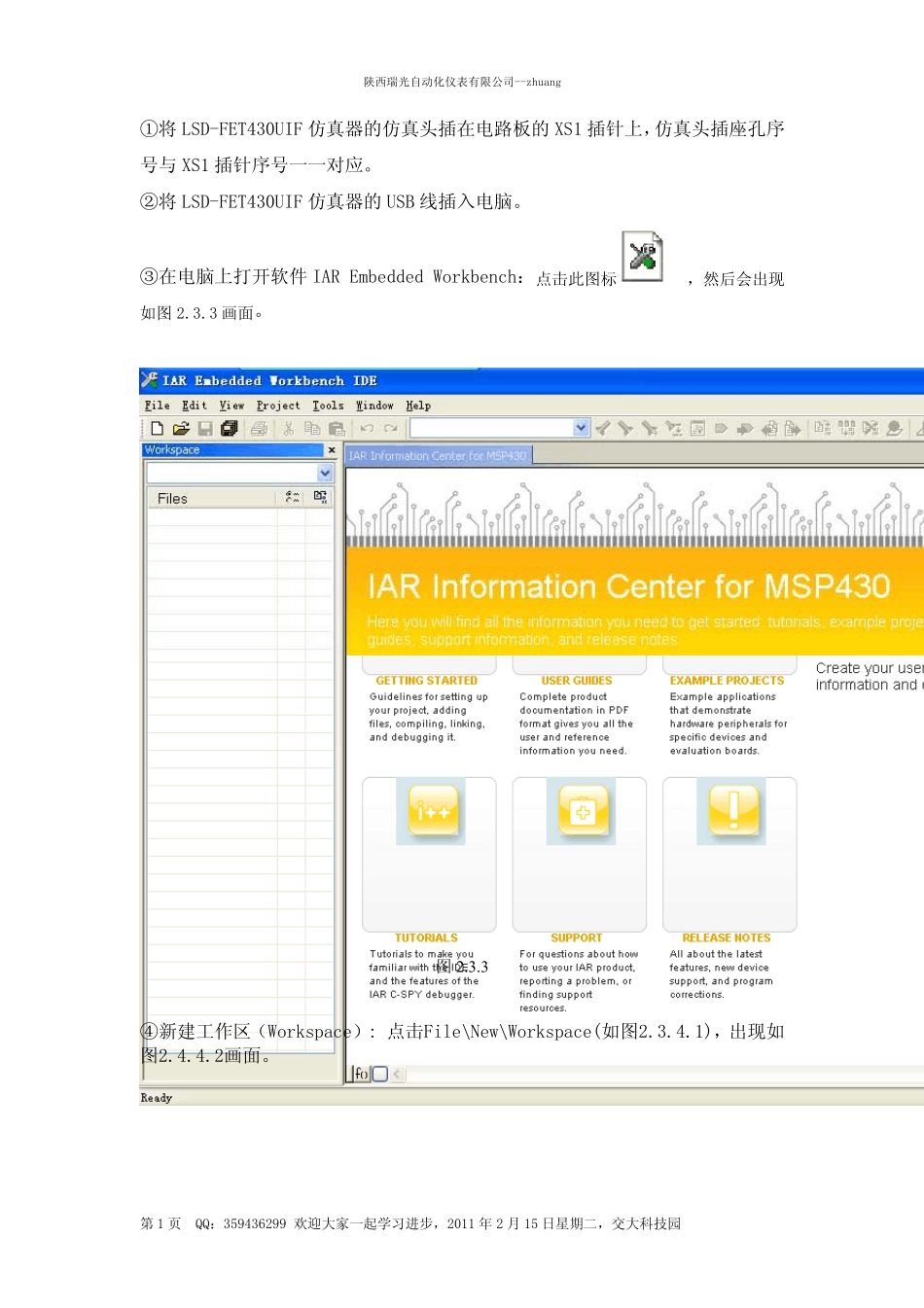Viewport: 924px width, 1308px height.
Task: Open the File menu
Action: click(157, 406)
